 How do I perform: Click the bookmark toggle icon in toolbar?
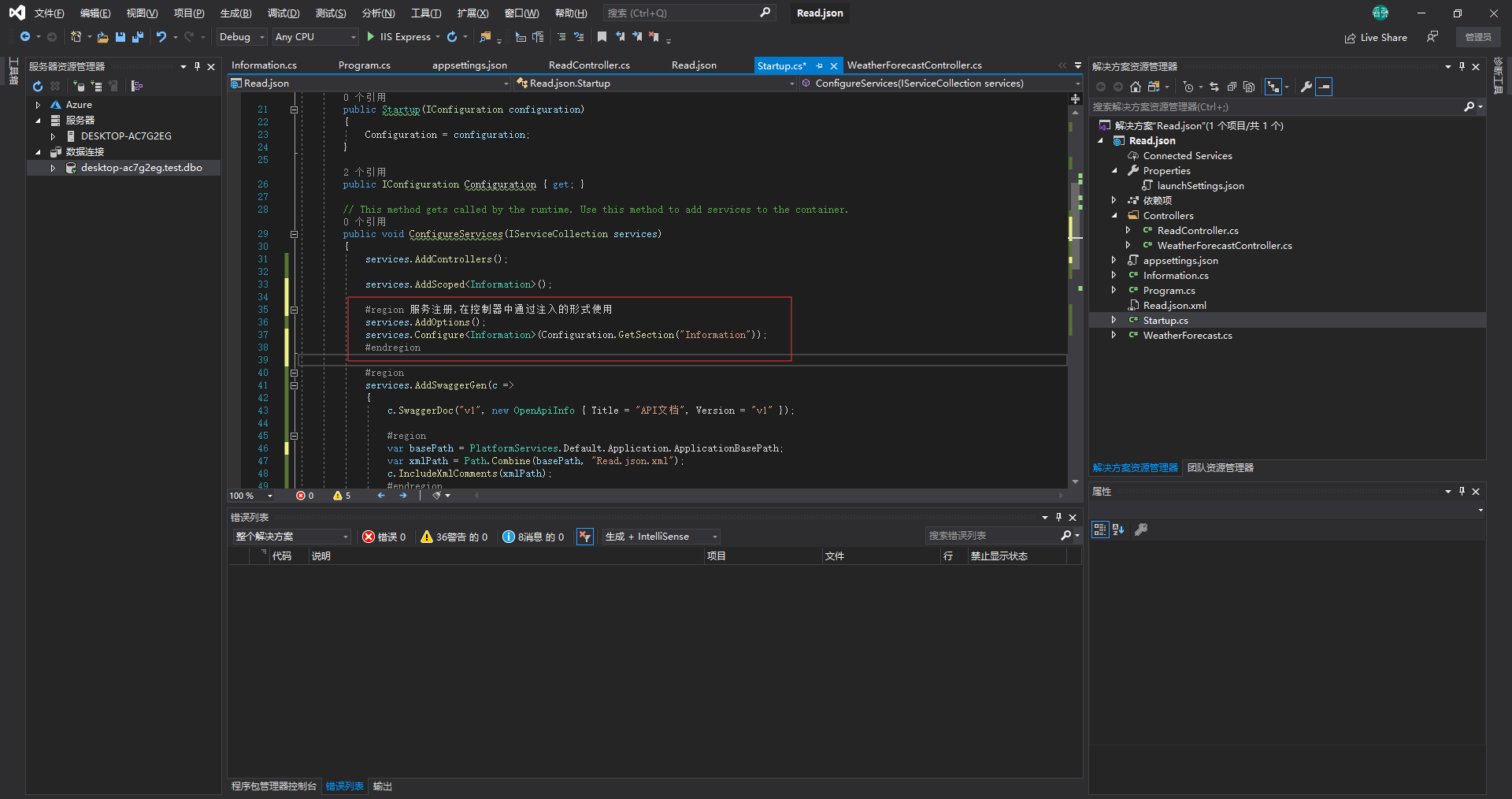[602, 37]
